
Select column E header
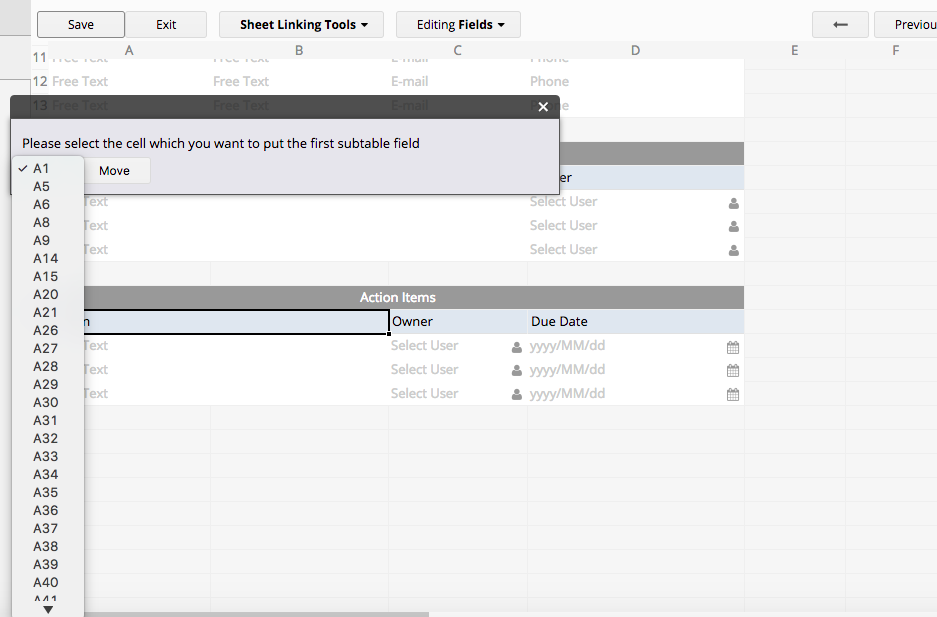795,51
